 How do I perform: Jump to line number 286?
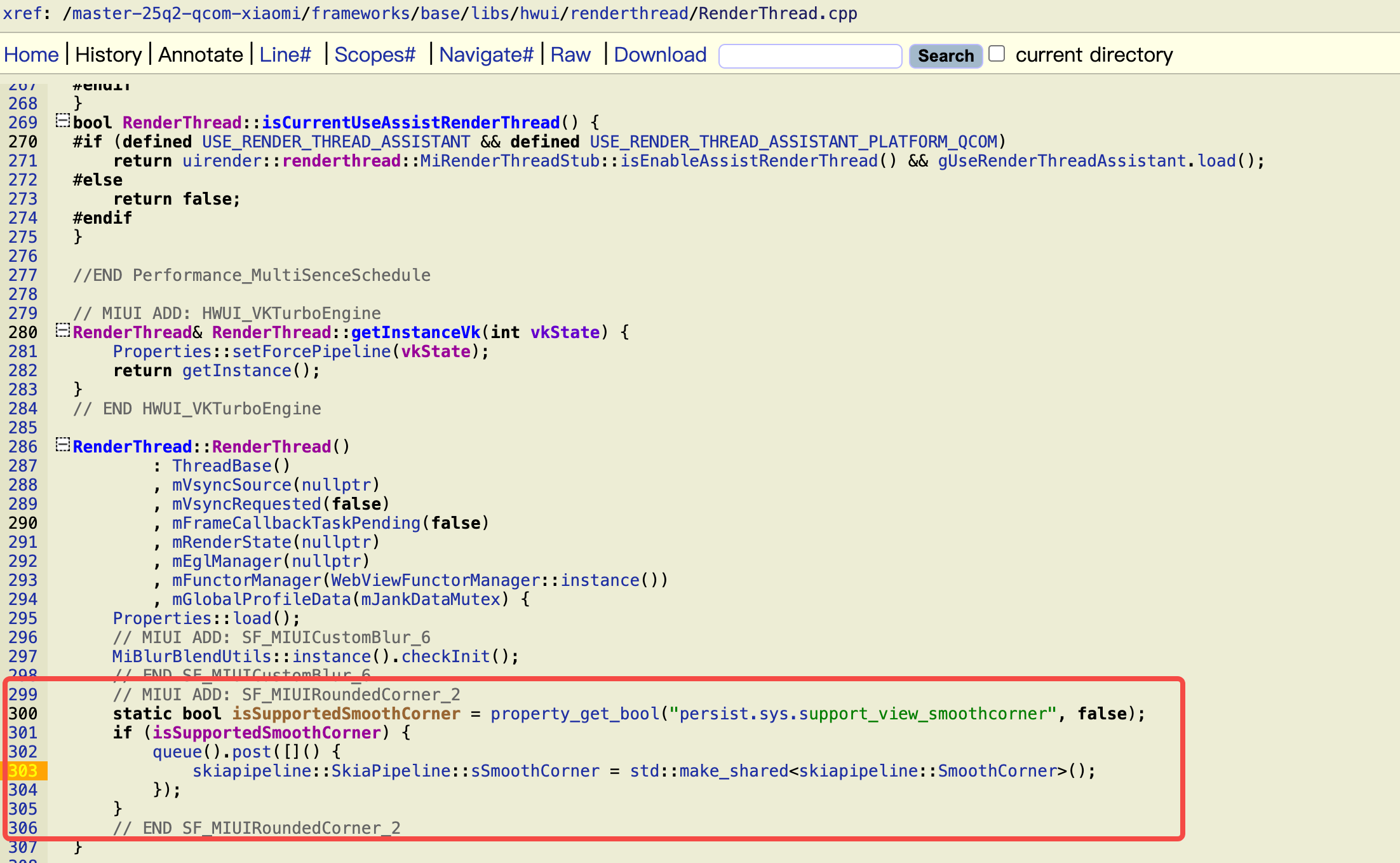click(x=23, y=447)
